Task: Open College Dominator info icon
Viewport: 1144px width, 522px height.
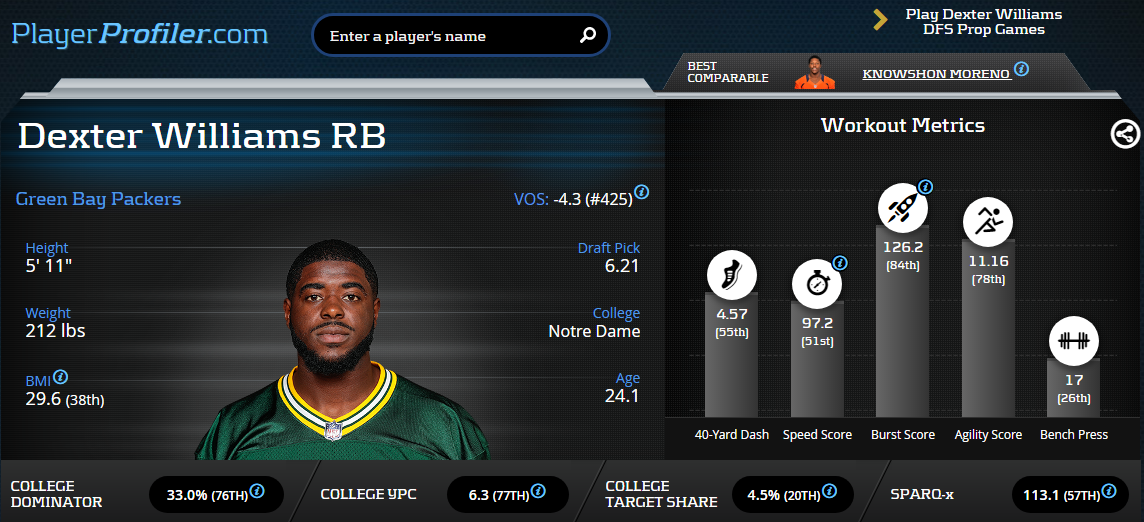Action: 257,491
